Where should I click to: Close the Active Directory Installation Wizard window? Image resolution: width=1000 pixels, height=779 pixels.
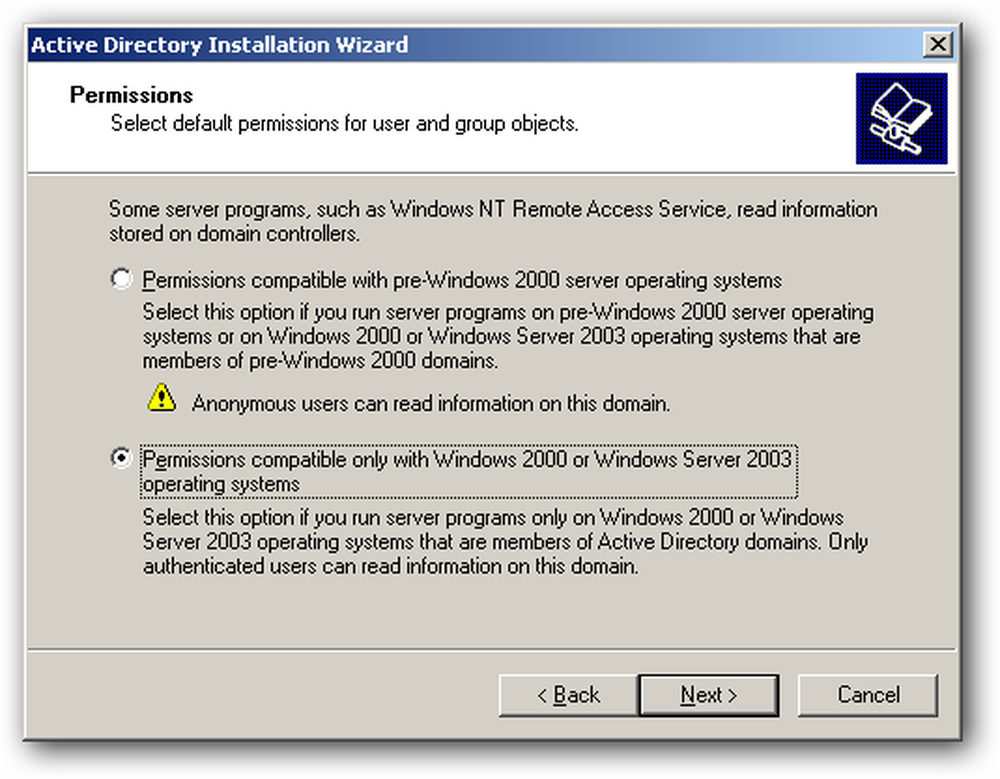click(x=938, y=45)
